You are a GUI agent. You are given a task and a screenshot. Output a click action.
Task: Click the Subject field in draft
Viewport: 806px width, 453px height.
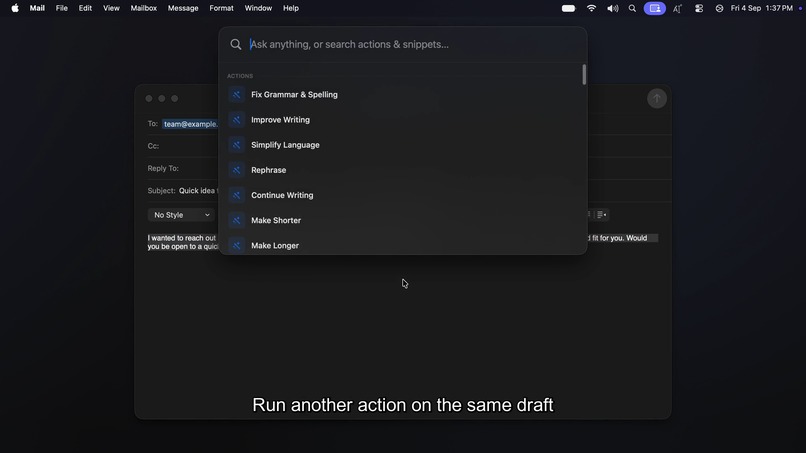tap(182, 191)
